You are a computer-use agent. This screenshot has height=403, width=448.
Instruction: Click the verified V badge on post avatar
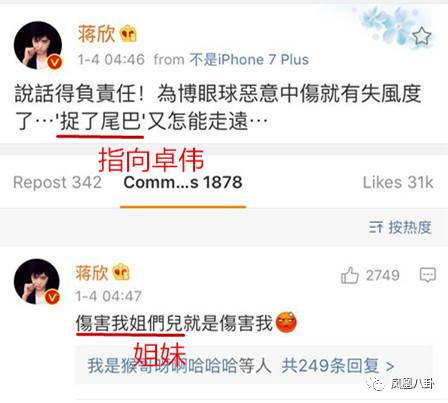coord(55,62)
